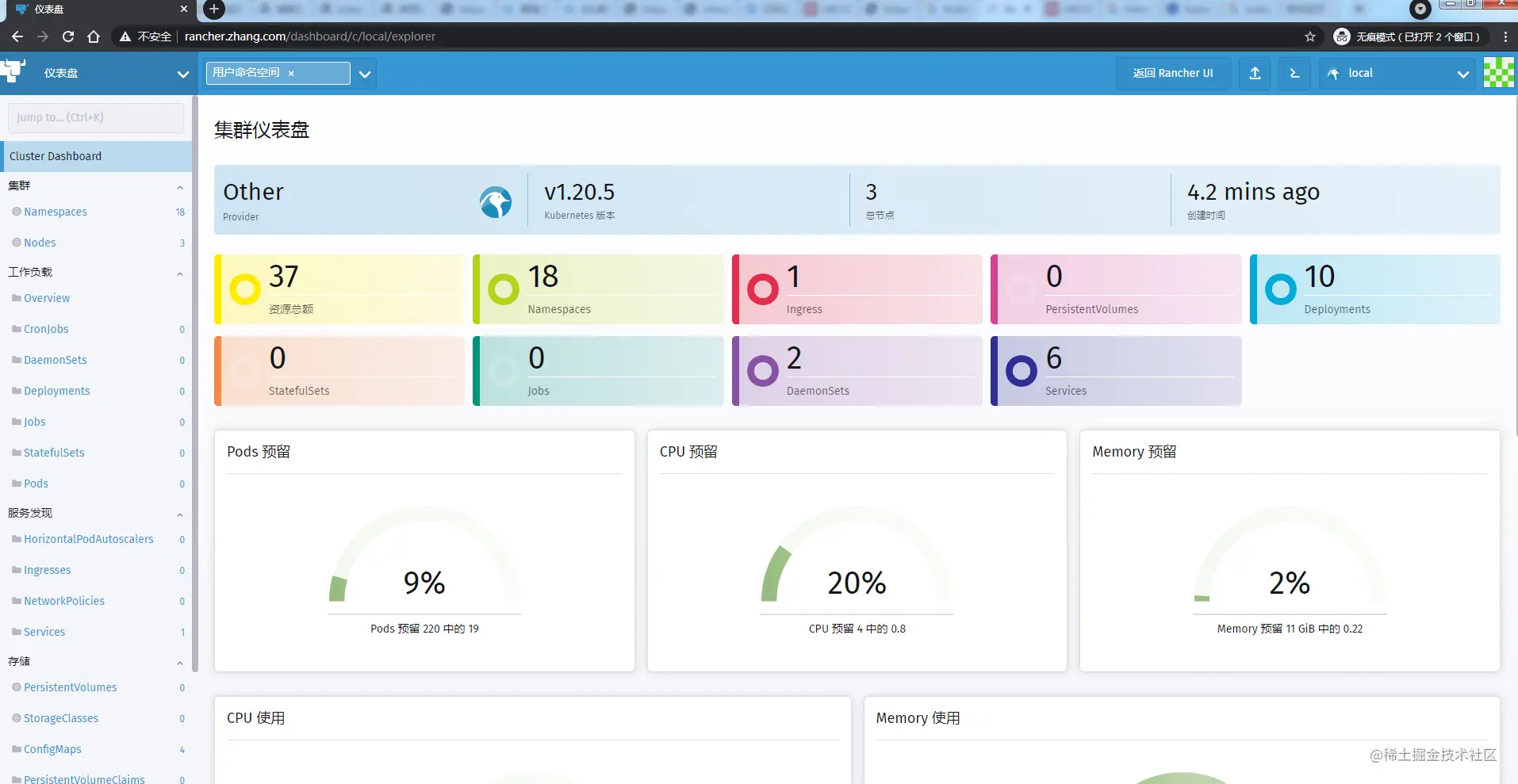Screen dimensions: 1518x784
Task: Go to browser home page
Action: point(94,36)
